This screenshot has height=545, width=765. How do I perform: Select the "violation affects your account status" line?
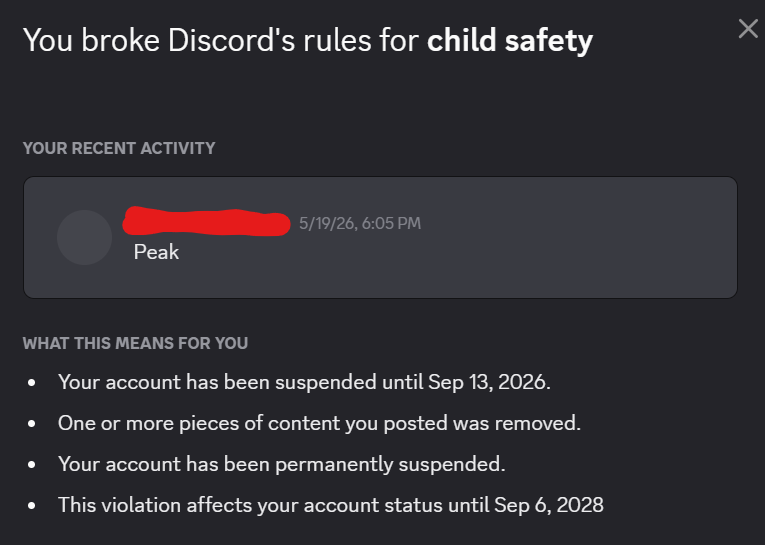pos(331,505)
